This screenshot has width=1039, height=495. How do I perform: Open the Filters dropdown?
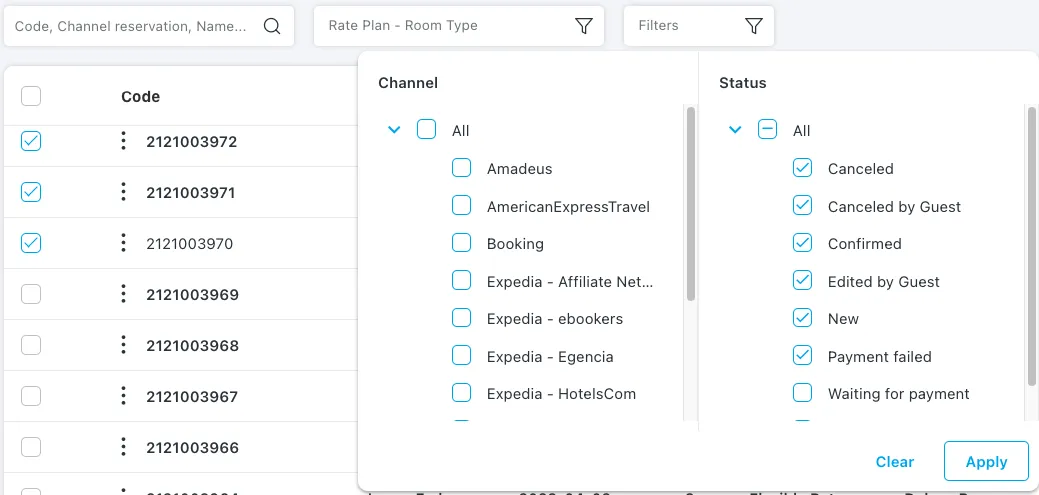click(x=699, y=26)
